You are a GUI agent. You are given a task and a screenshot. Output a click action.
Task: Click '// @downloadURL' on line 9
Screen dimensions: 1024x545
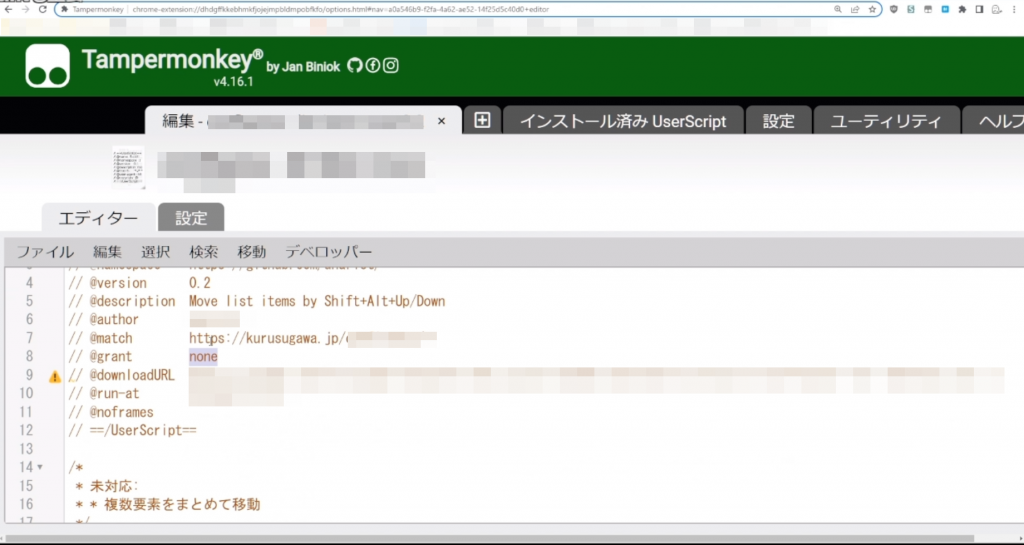pyautogui.click(x=121, y=375)
